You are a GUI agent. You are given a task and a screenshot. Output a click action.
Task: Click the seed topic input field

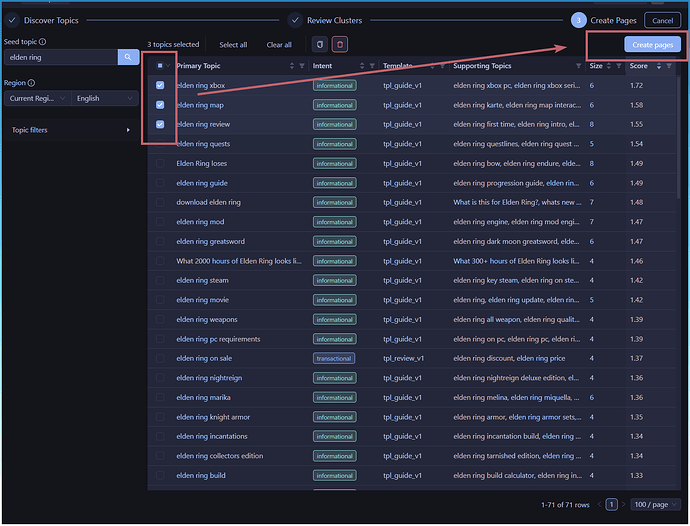(60, 58)
